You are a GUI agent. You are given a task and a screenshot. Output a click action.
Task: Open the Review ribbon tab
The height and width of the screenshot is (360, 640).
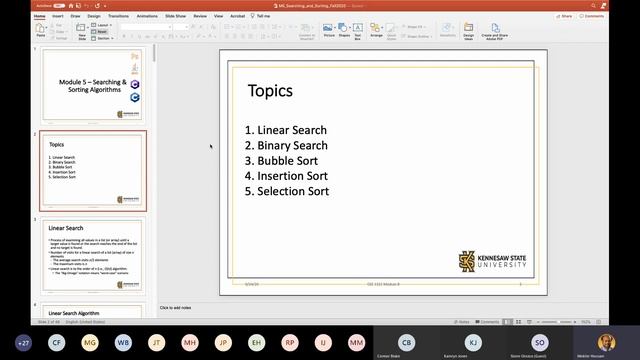coord(200,16)
